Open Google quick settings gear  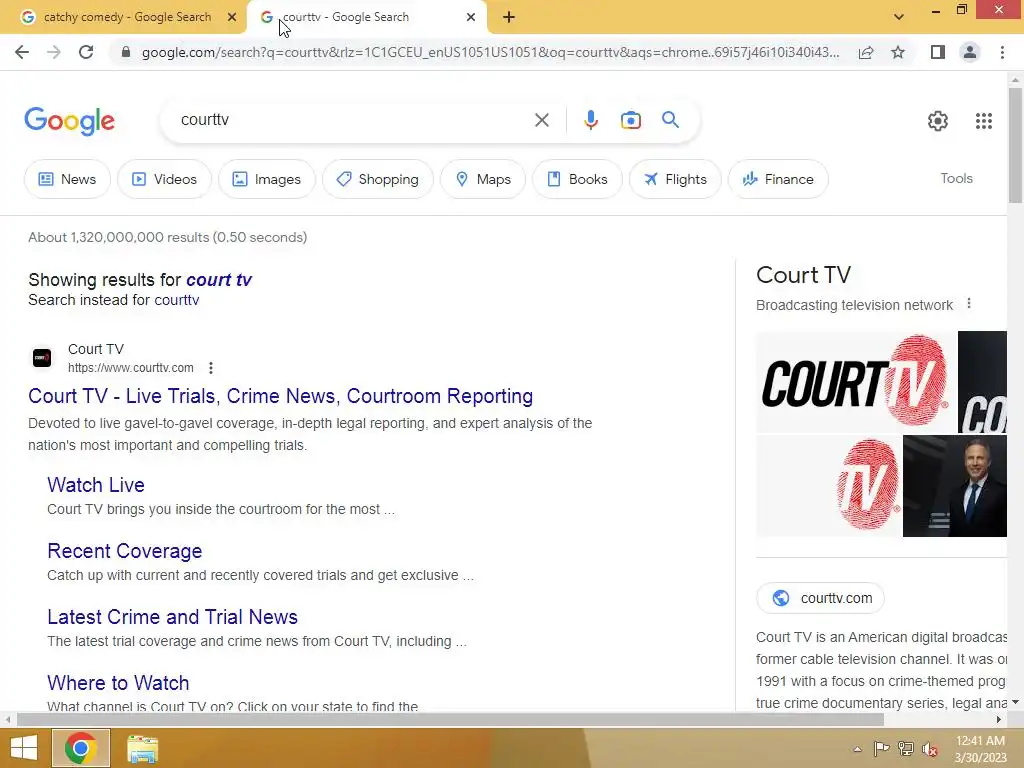tap(938, 121)
